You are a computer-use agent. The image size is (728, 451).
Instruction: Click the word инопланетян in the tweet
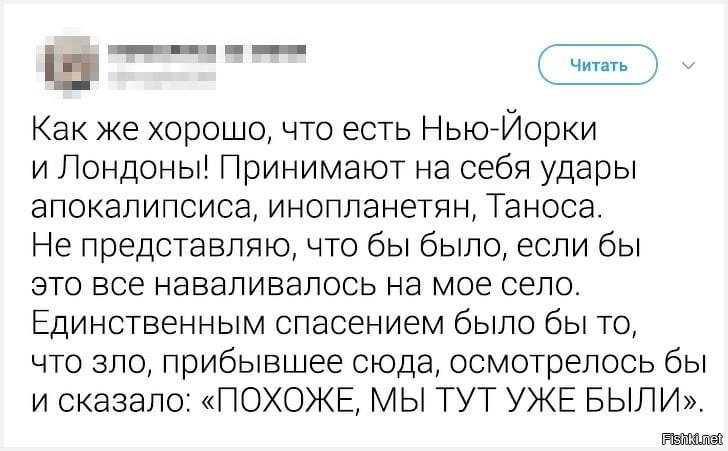[x=373, y=208]
